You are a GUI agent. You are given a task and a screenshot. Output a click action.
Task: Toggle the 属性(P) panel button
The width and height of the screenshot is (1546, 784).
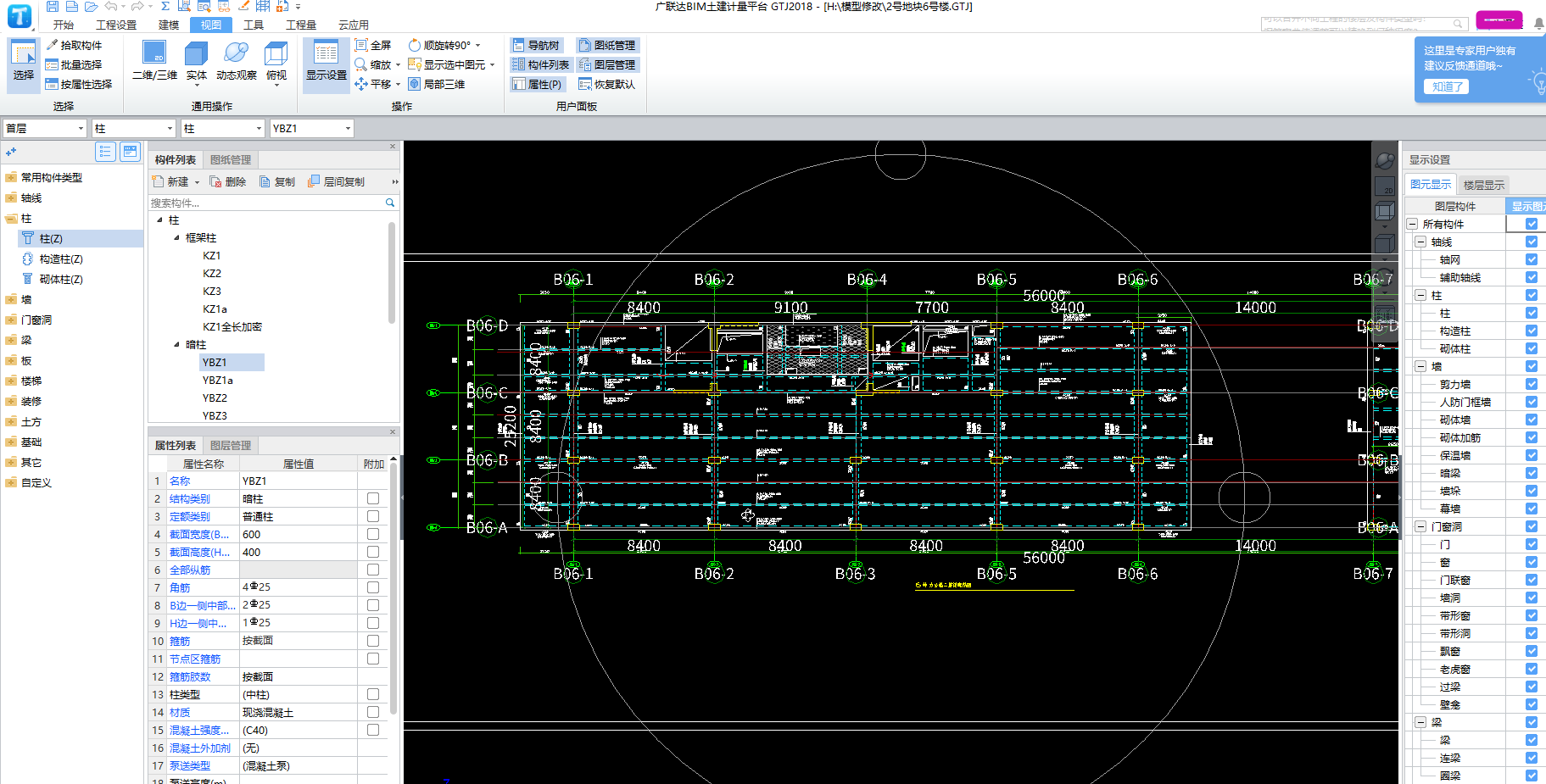click(538, 84)
